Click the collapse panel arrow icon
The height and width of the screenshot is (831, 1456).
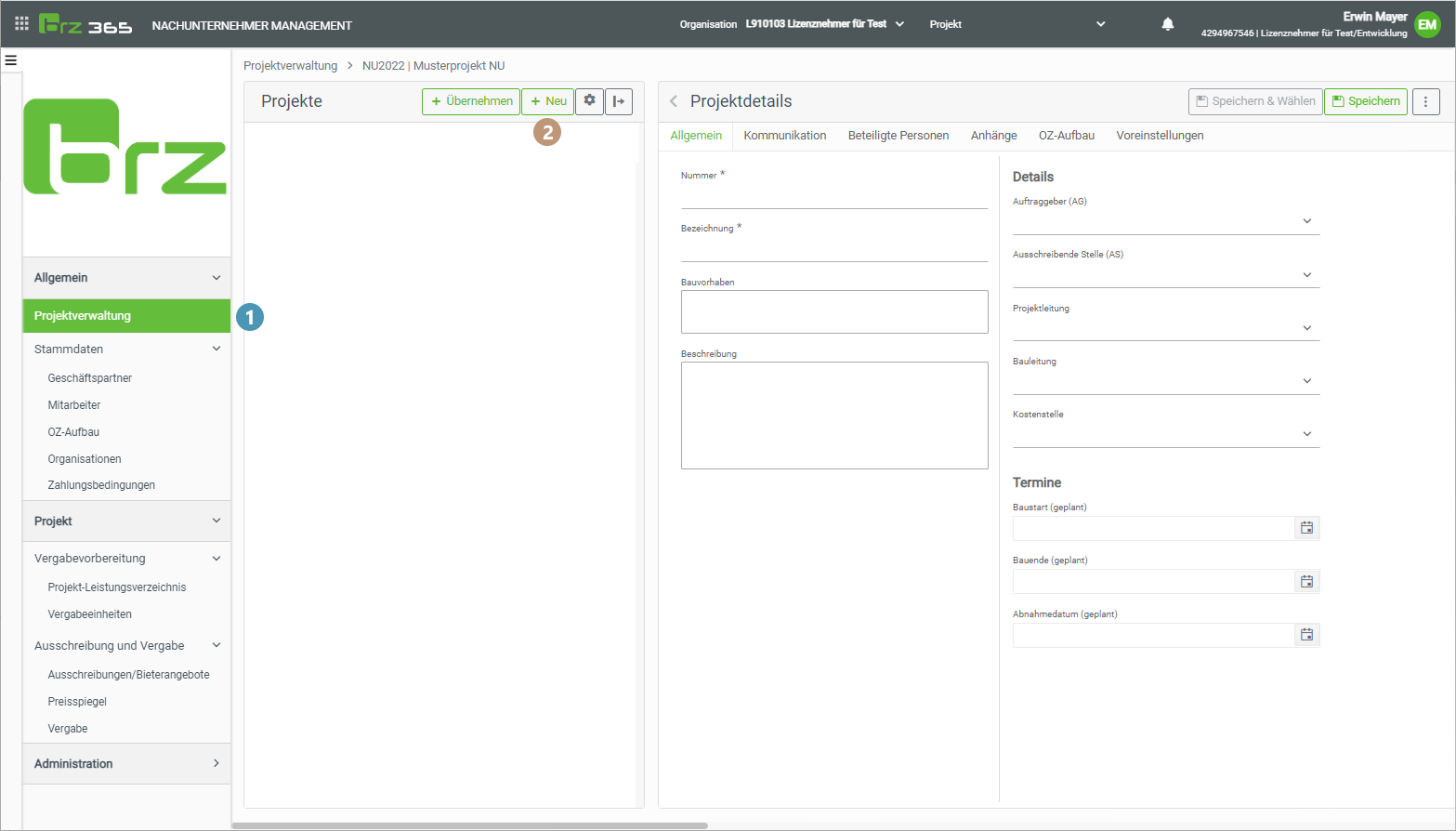tap(619, 101)
